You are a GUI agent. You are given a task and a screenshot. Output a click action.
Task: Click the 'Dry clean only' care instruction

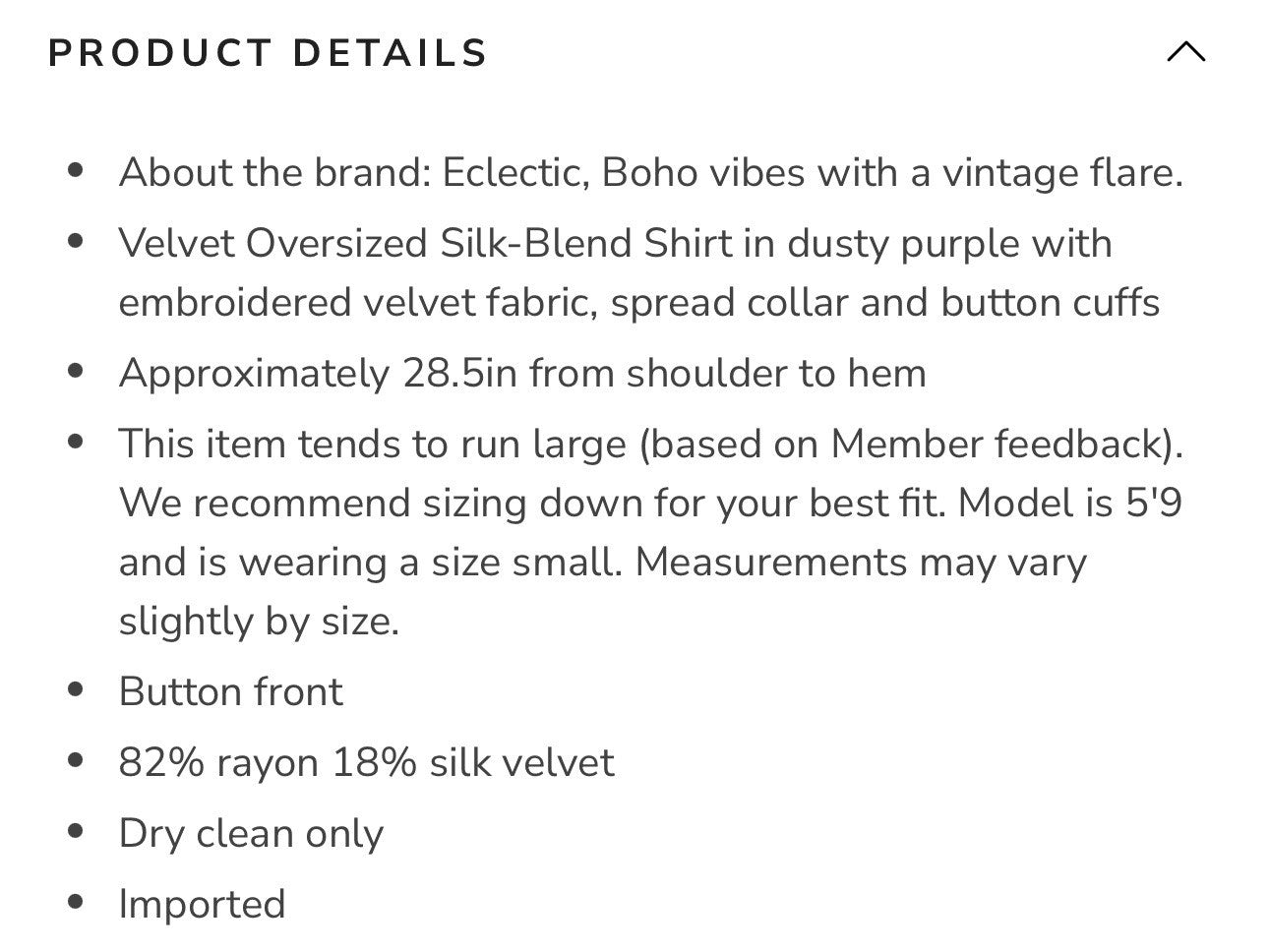click(x=251, y=834)
